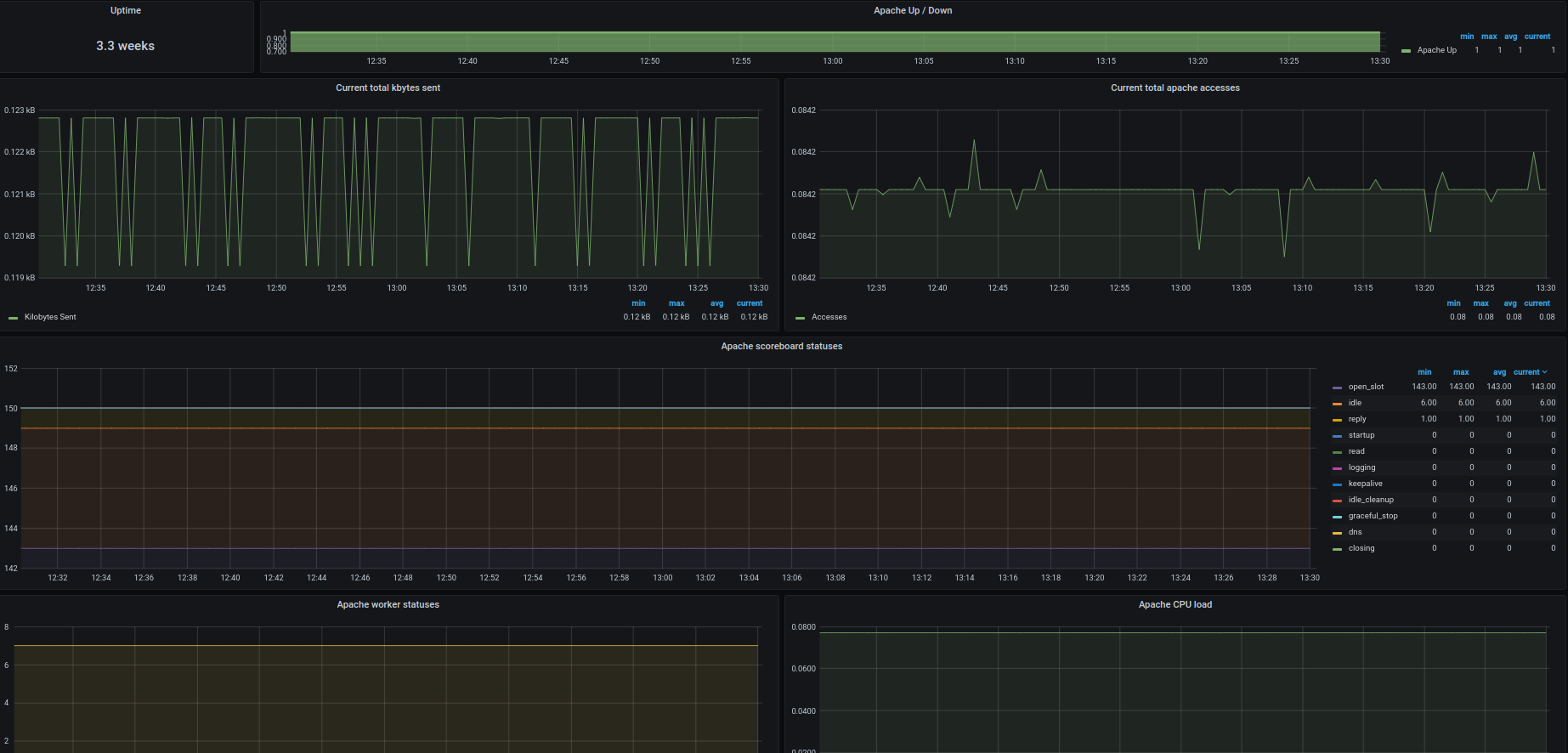Click the pink logging series color marker
This screenshot has width=1568, height=753.
pos(1337,468)
